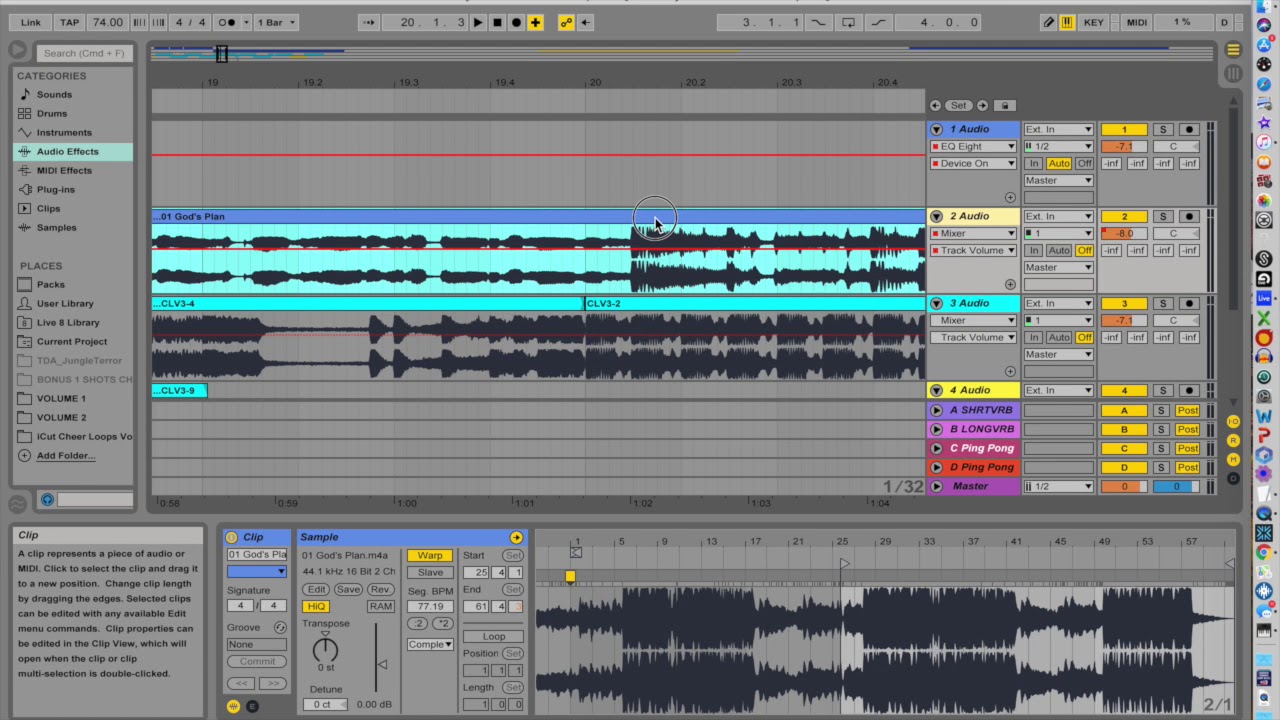Toggle the Follow playback button

coord(368,22)
